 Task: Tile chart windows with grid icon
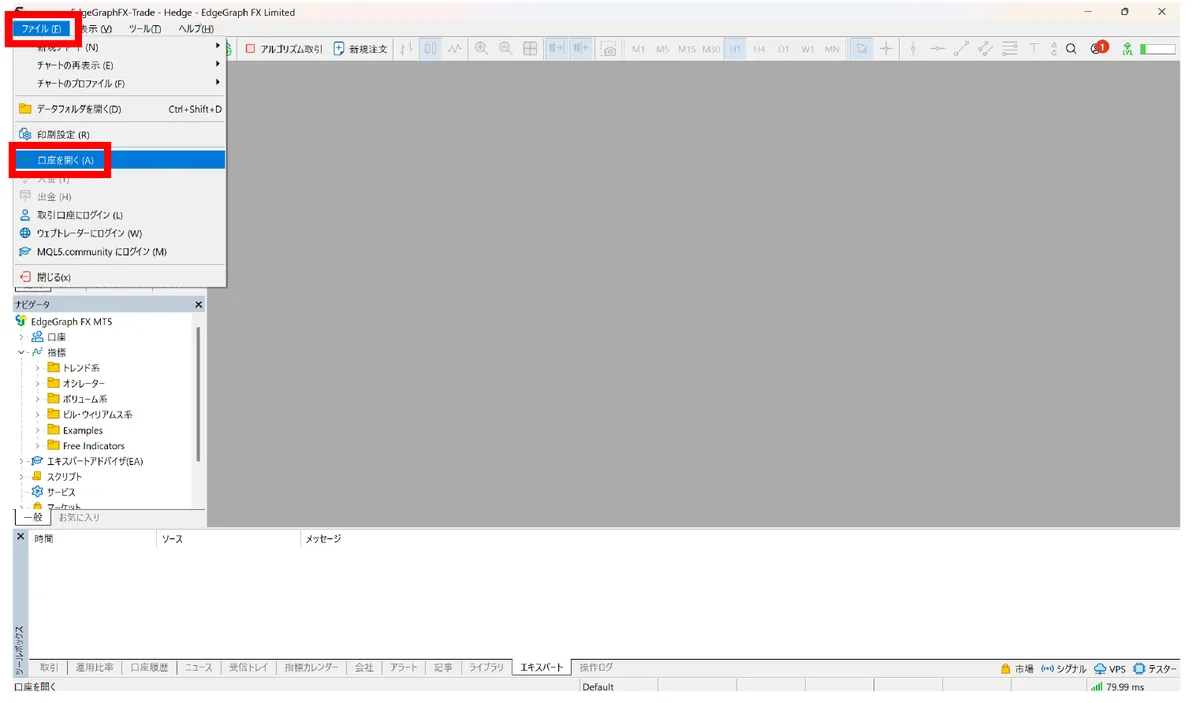tap(530, 48)
